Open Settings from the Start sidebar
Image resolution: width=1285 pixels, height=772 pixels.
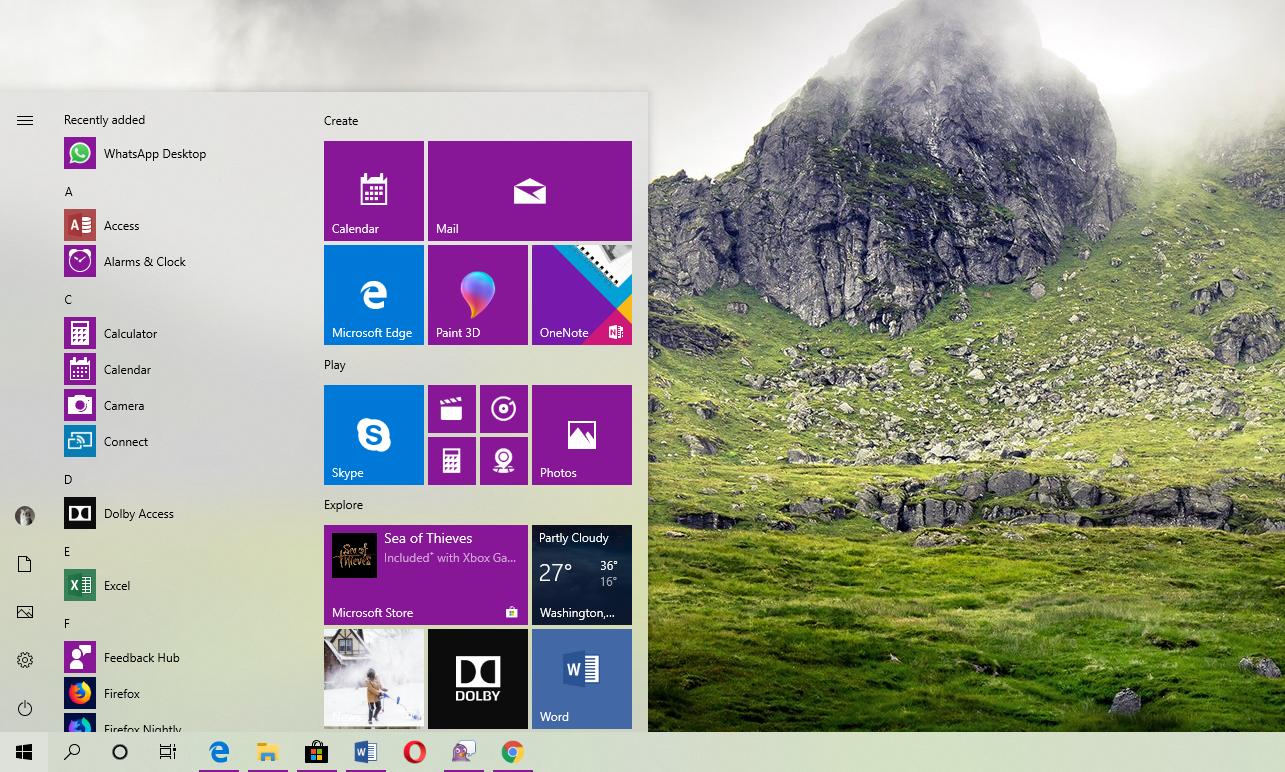tap(24, 660)
